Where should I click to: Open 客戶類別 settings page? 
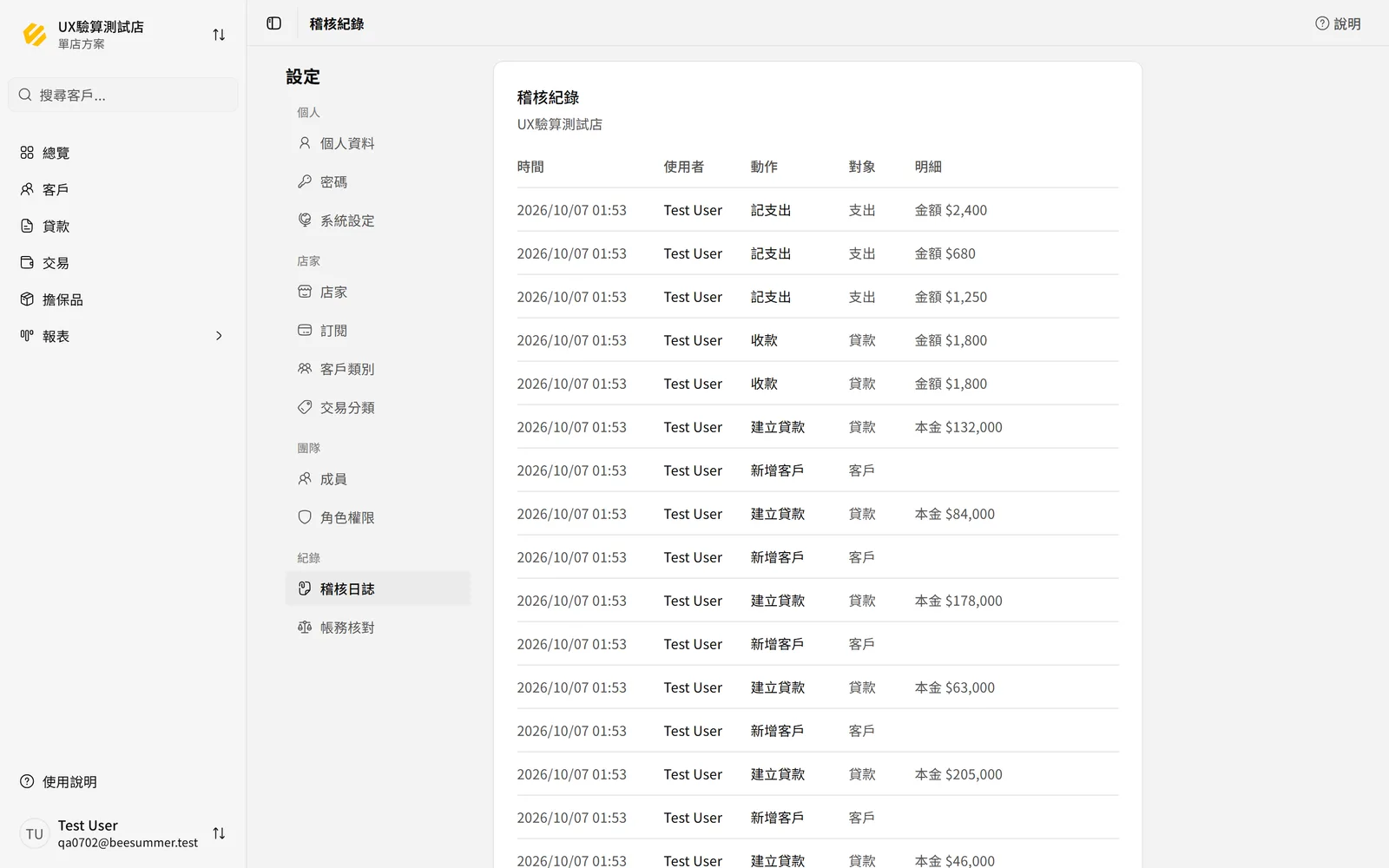[x=378, y=369]
